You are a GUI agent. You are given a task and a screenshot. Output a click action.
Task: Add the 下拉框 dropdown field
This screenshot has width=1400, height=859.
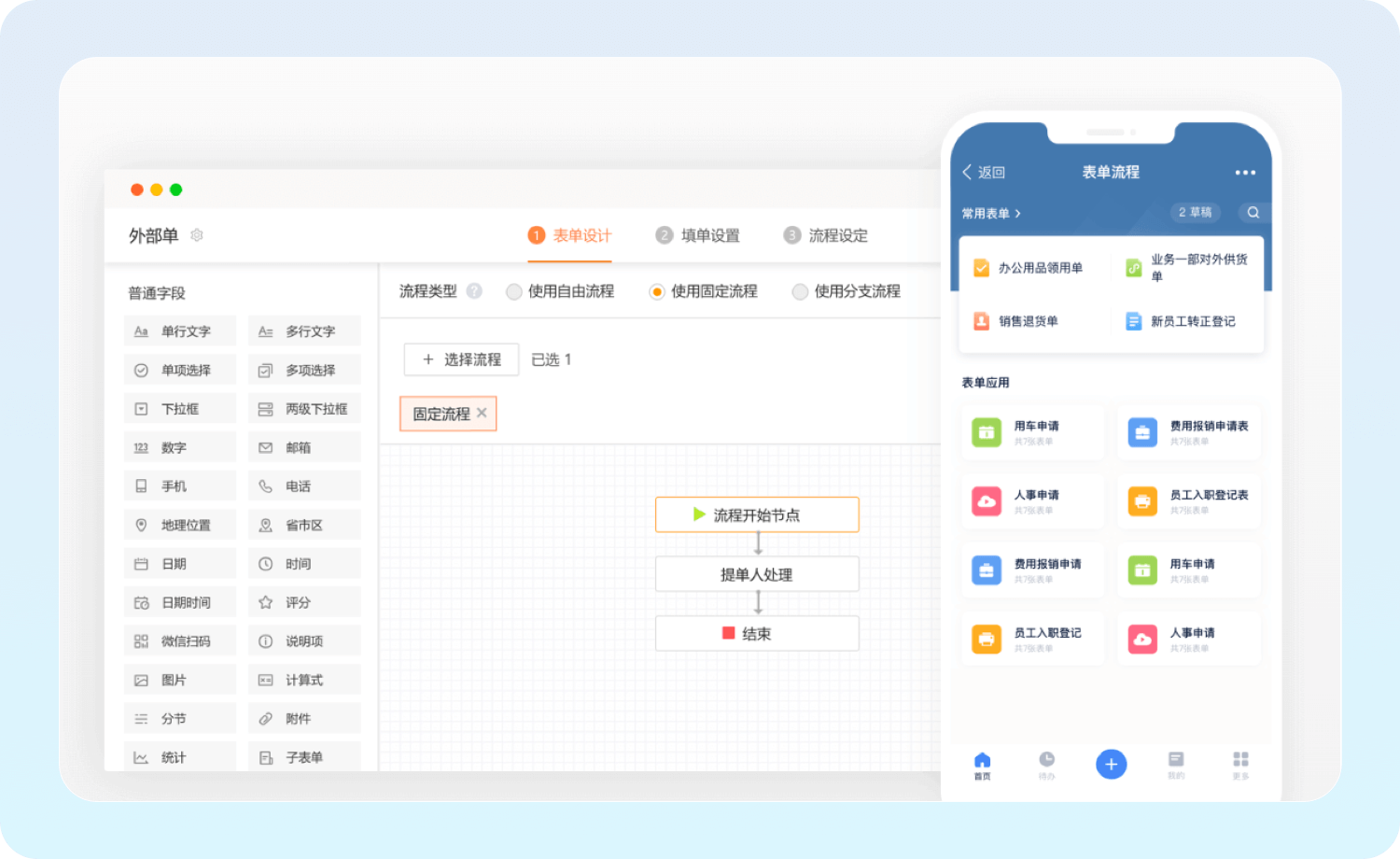pos(179,409)
